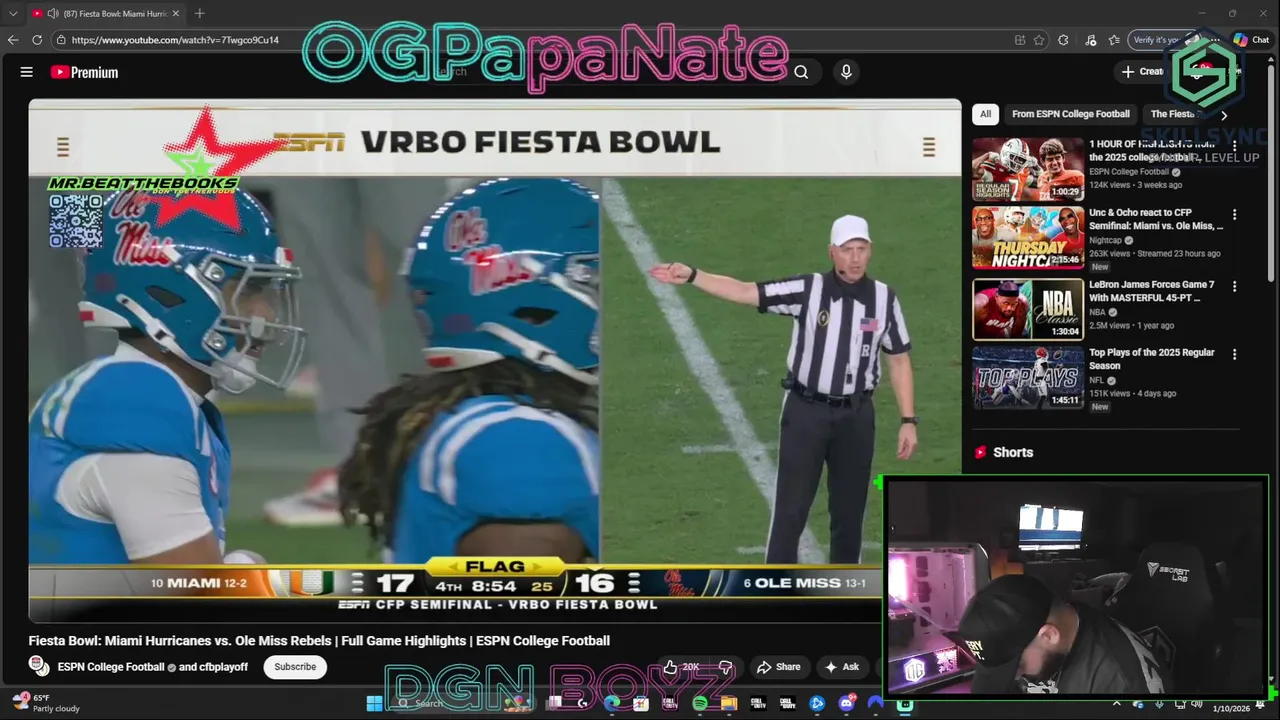The height and width of the screenshot is (720, 1280).
Task: Open the Windows Start menu
Action: pyautogui.click(x=374, y=703)
